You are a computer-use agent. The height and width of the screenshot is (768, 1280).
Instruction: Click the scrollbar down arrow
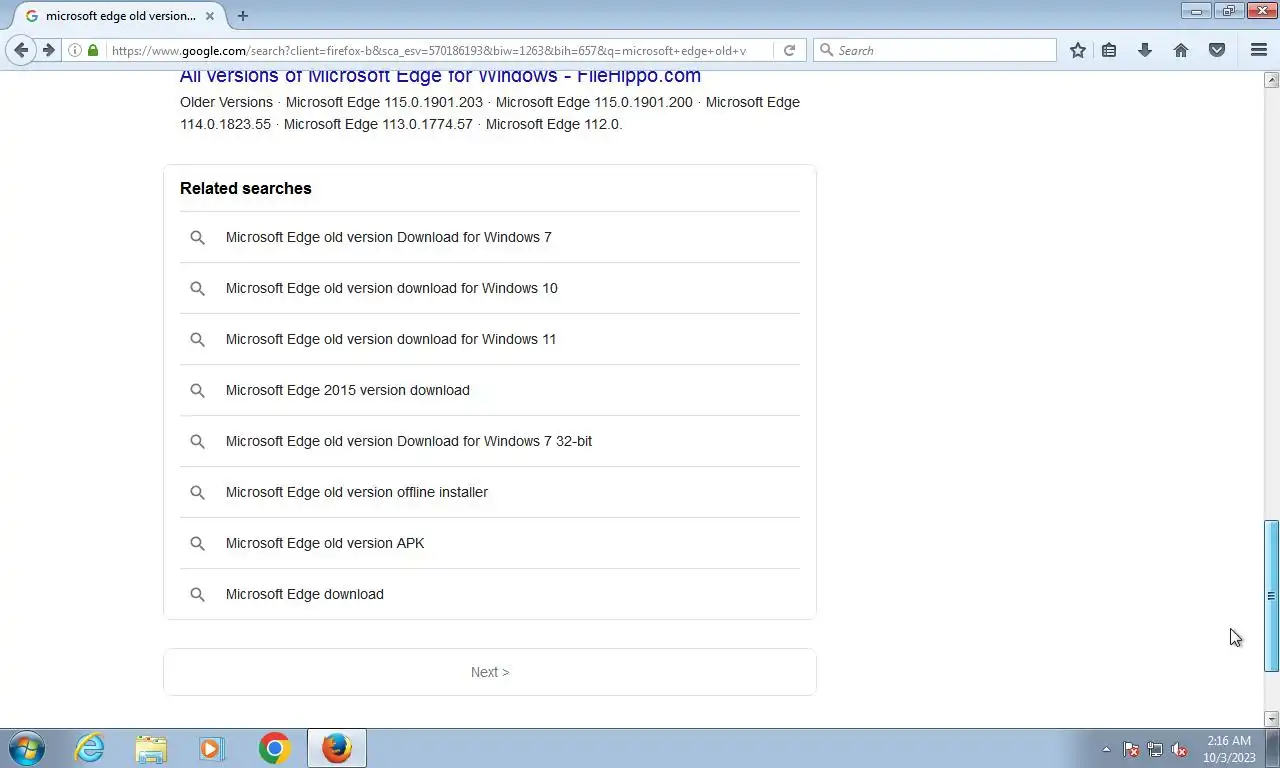pos(1271,719)
